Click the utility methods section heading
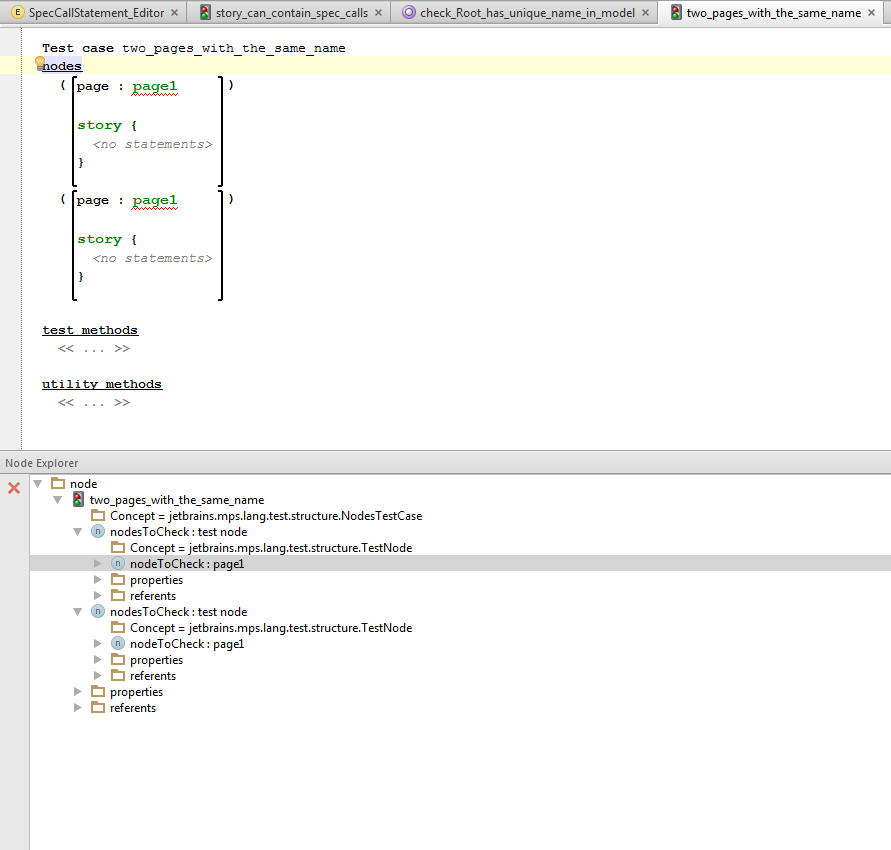This screenshot has height=850, width=891. tap(102, 384)
